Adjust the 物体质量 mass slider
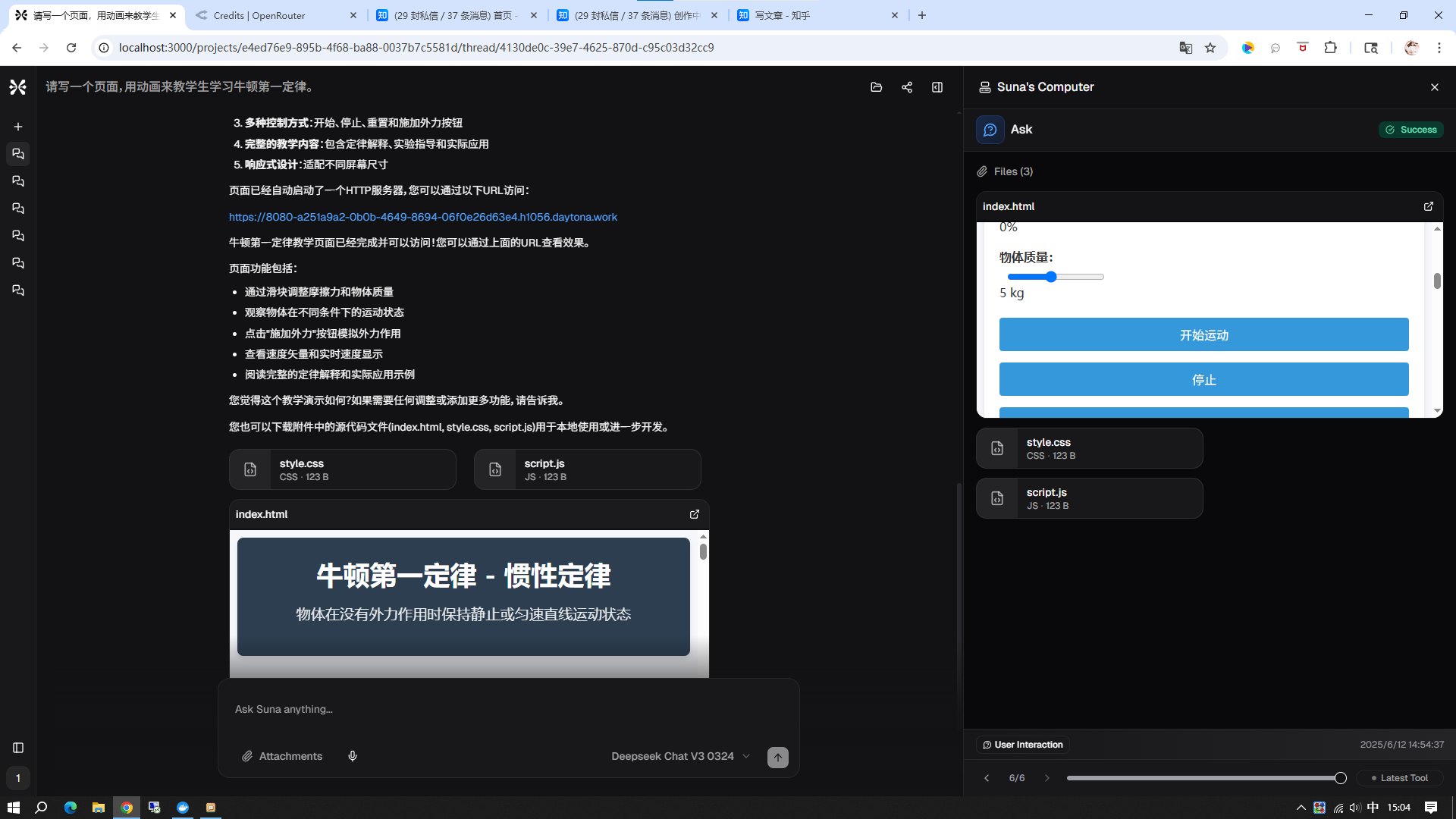1456x819 pixels. tap(1051, 277)
